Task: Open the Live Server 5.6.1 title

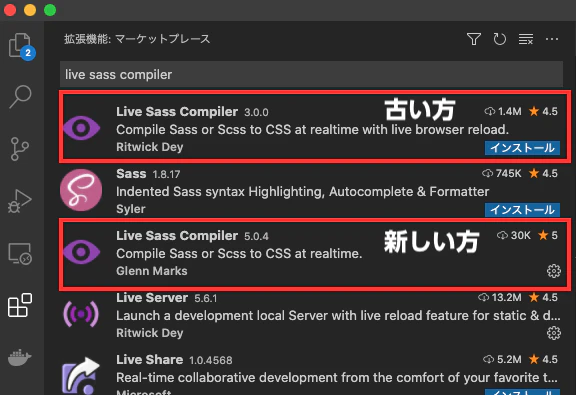Action: 152,297
